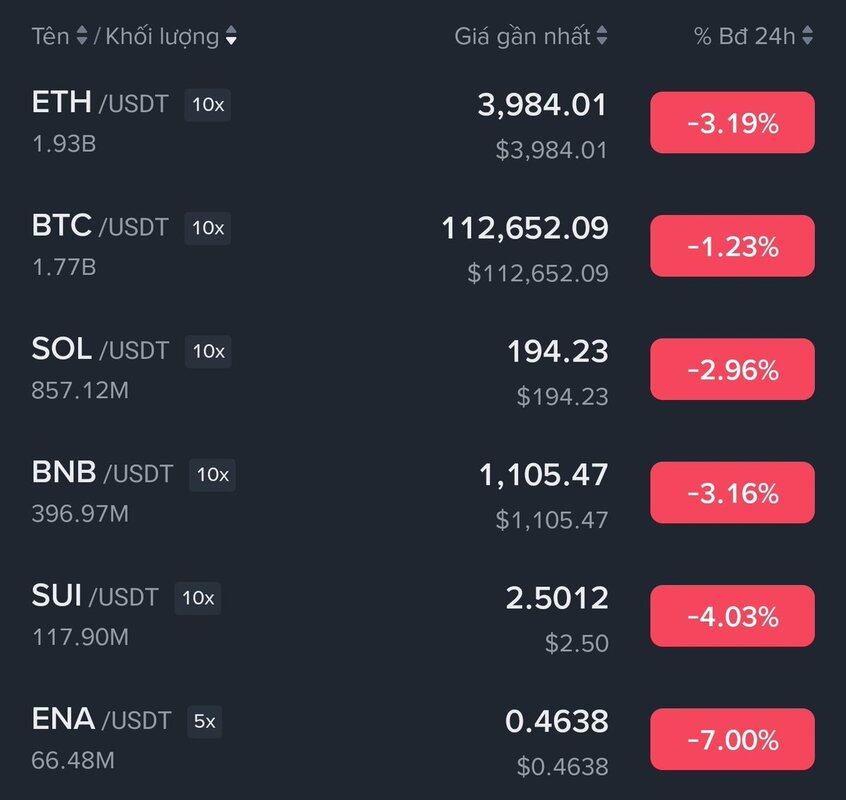Tap the 10x leverage badge for SOL
846x800 pixels.
click(208, 351)
